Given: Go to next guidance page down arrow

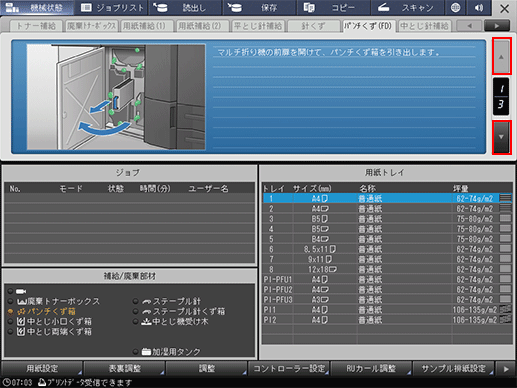Looking at the screenshot, I should (501, 137).
